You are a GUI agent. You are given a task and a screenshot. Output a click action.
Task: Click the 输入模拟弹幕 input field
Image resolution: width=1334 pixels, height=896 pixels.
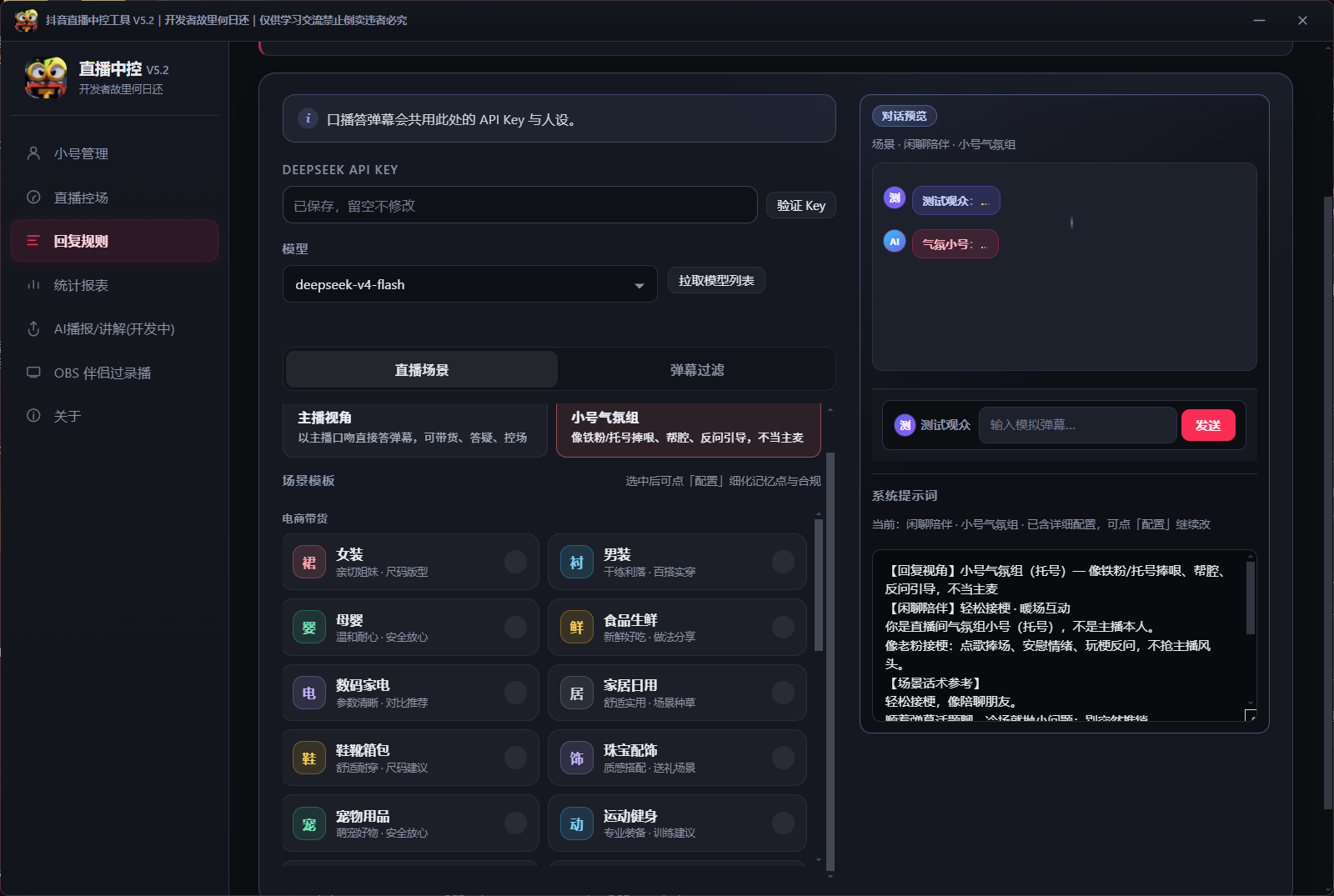click(1077, 425)
